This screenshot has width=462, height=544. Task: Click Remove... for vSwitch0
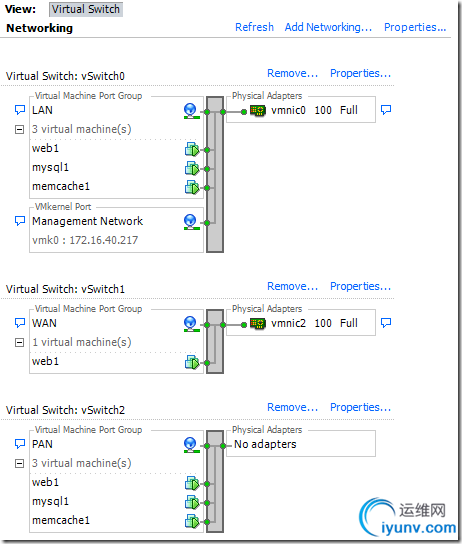click(292, 73)
